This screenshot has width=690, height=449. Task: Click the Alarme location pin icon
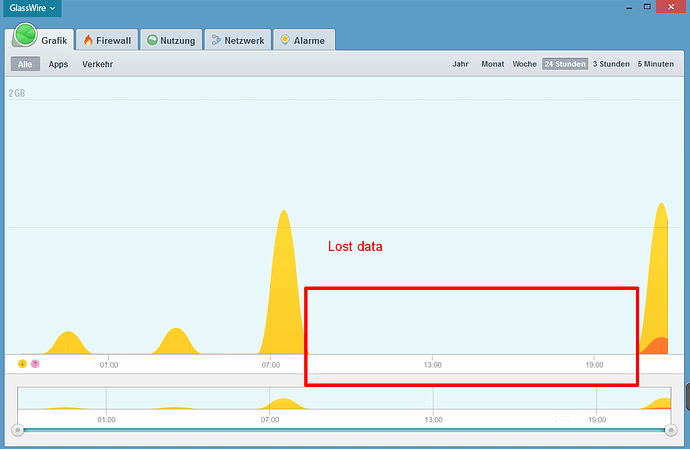286,41
